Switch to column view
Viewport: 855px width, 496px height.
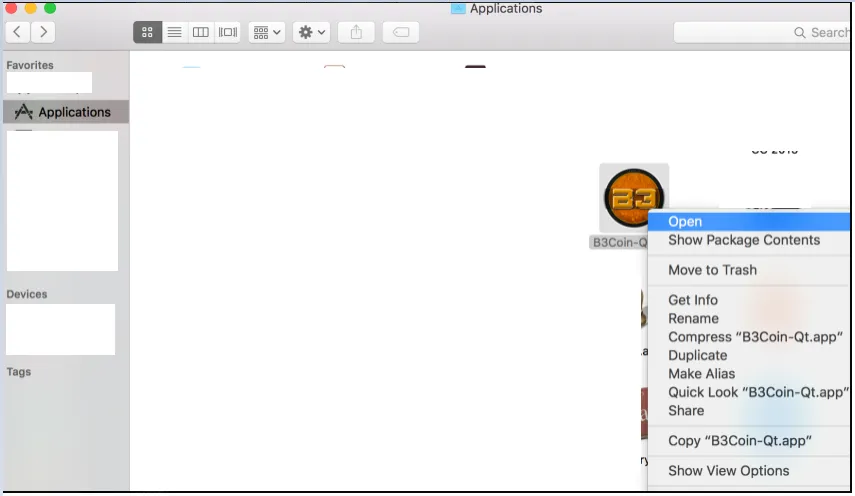pos(201,32)
